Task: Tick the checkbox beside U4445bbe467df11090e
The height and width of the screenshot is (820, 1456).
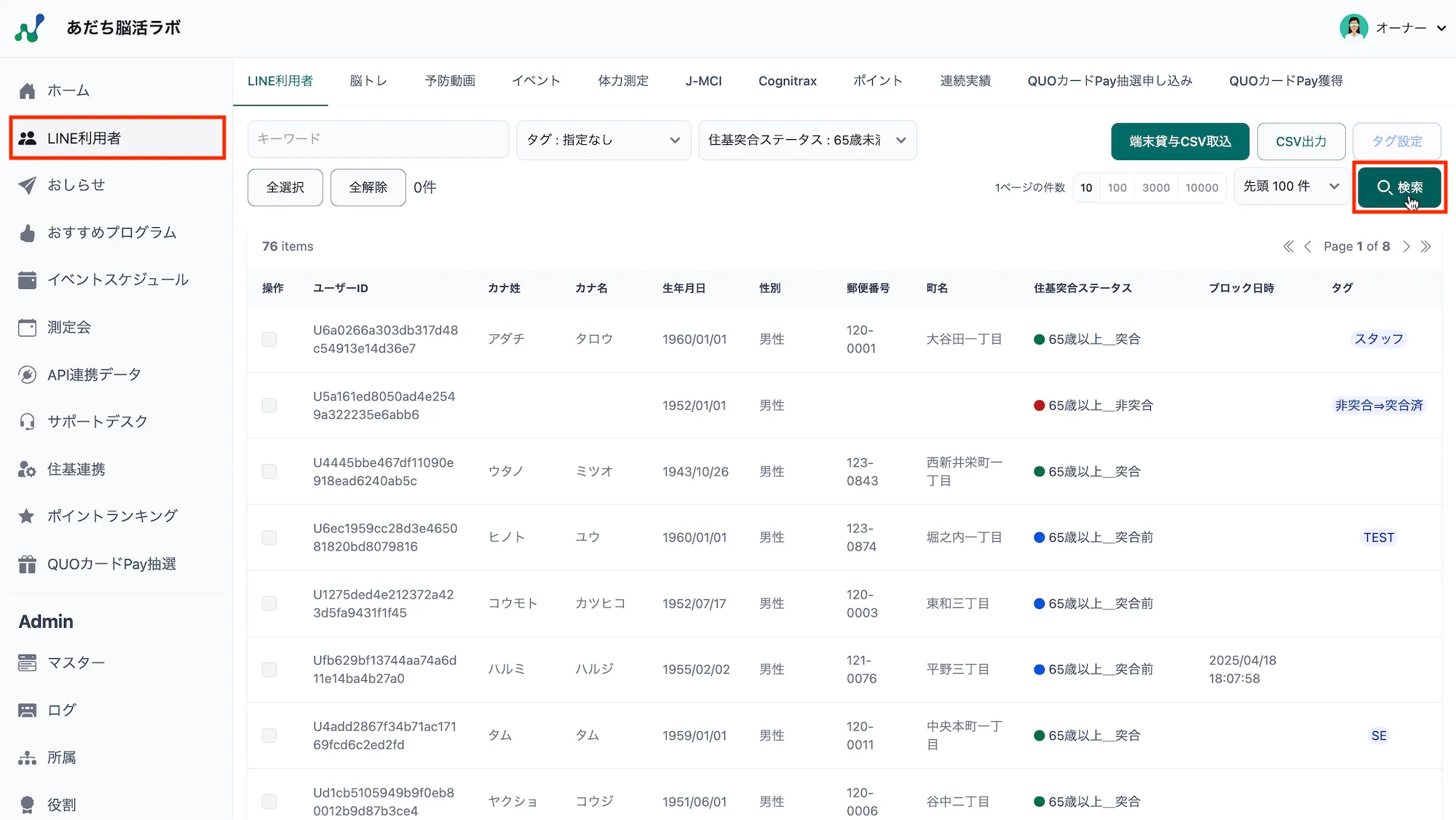Action: 269,471
